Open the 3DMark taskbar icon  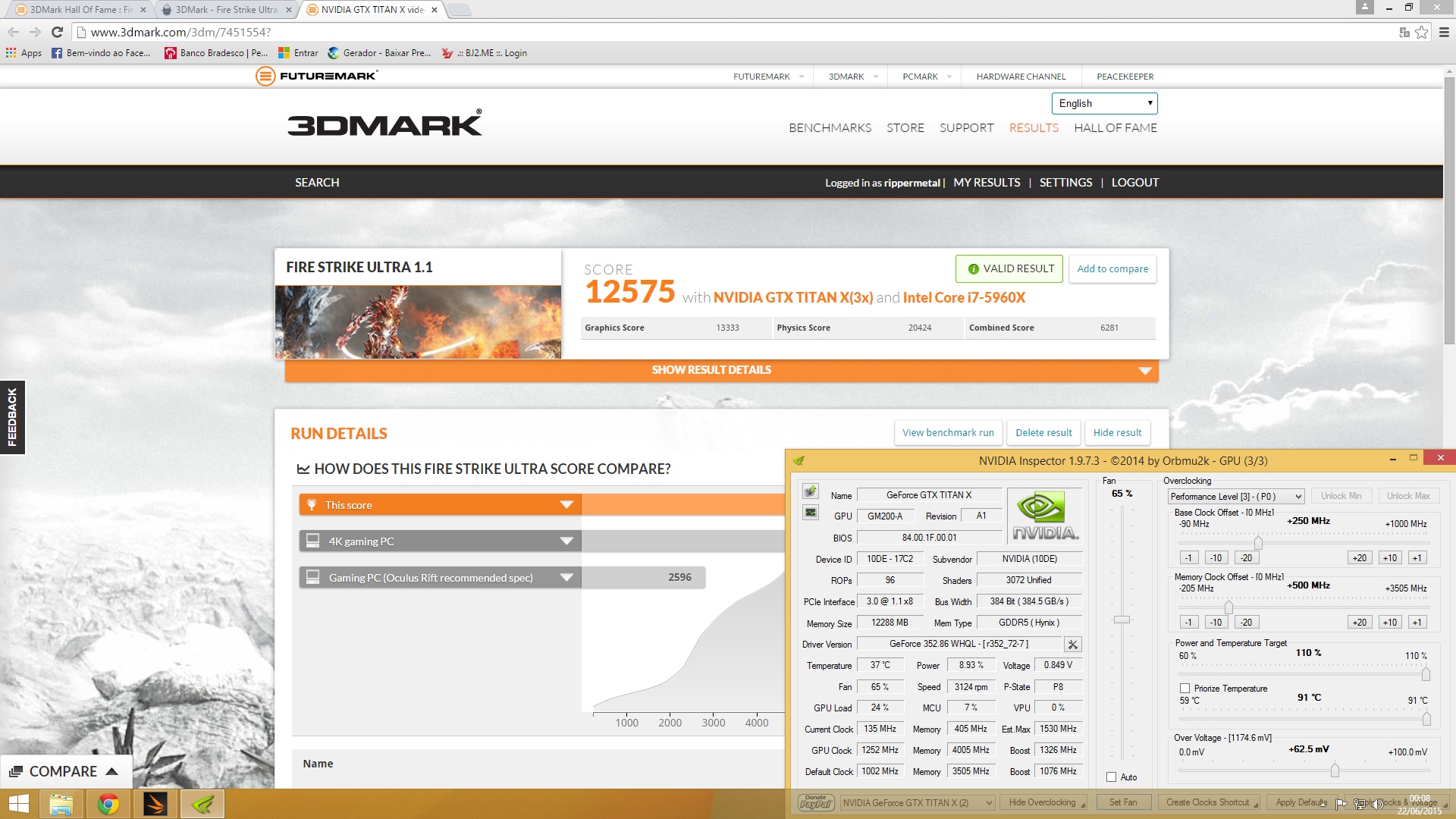(155, 804)
